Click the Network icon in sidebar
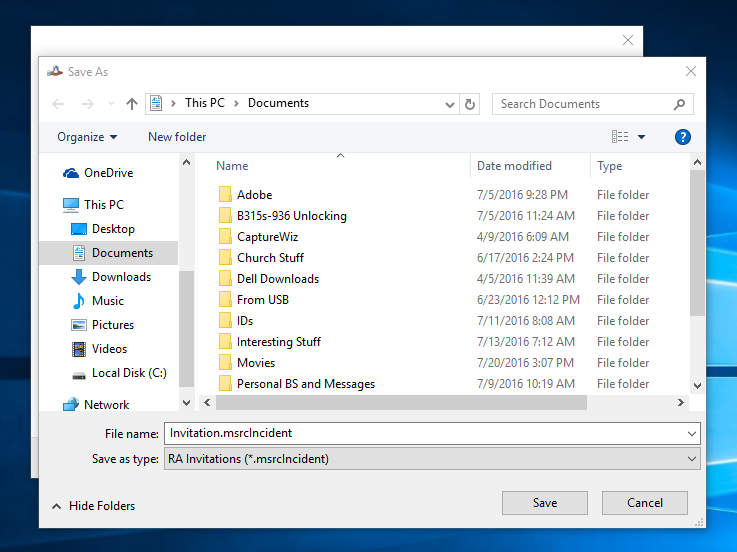Image resolution: width=737 pixels, height=552 pixels. point(71,404)
